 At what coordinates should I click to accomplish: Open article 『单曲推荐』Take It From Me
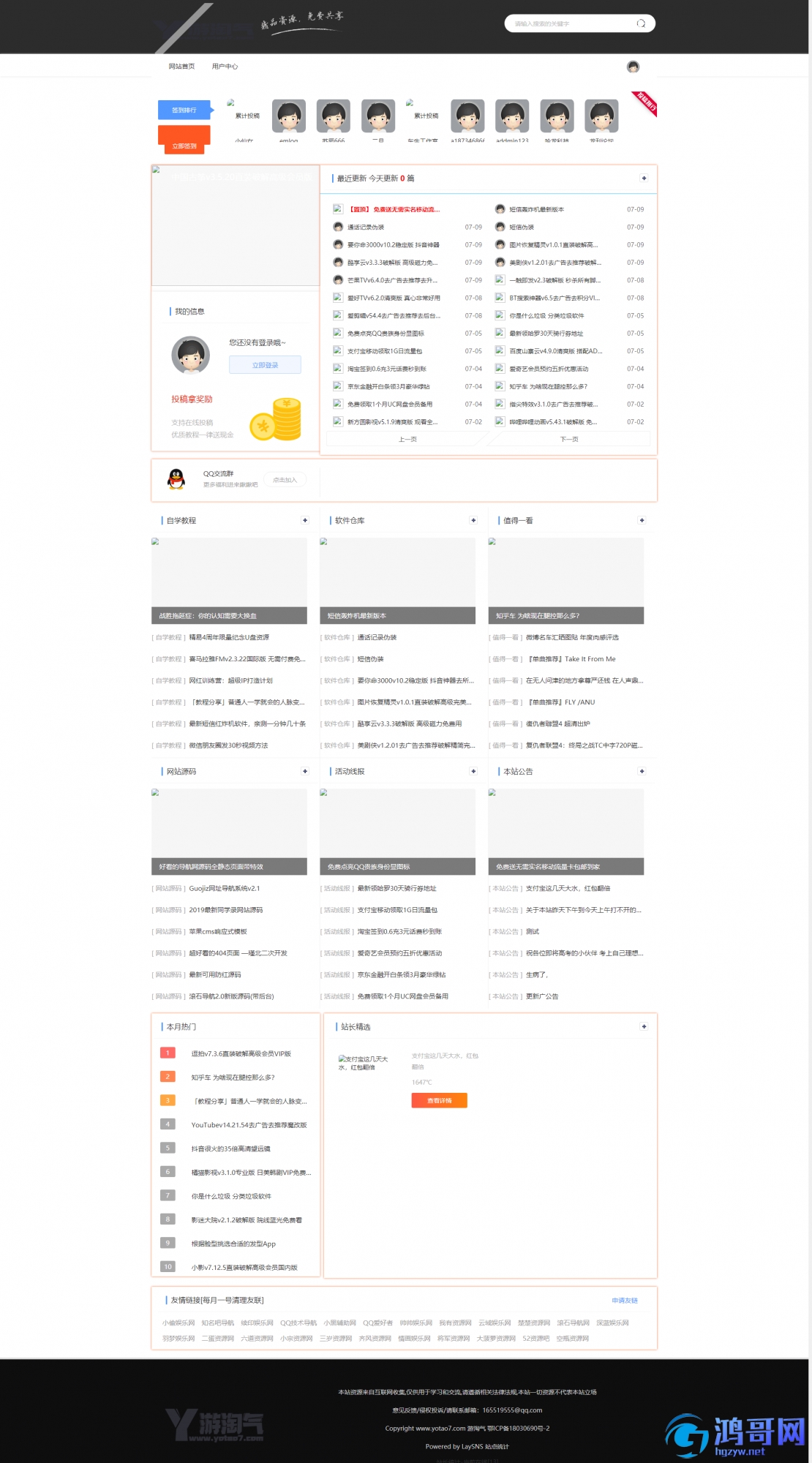pyautogui.click(x=571, y=659)
